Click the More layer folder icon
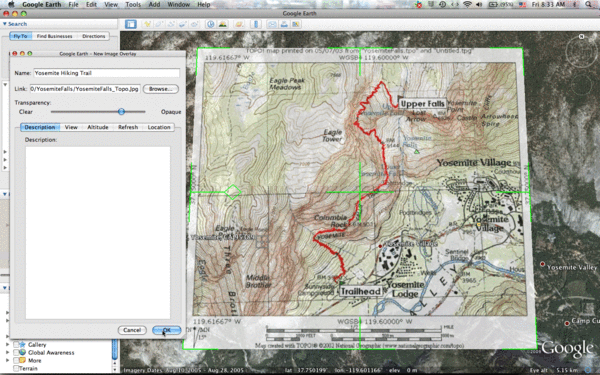 (x=23, y=360)
